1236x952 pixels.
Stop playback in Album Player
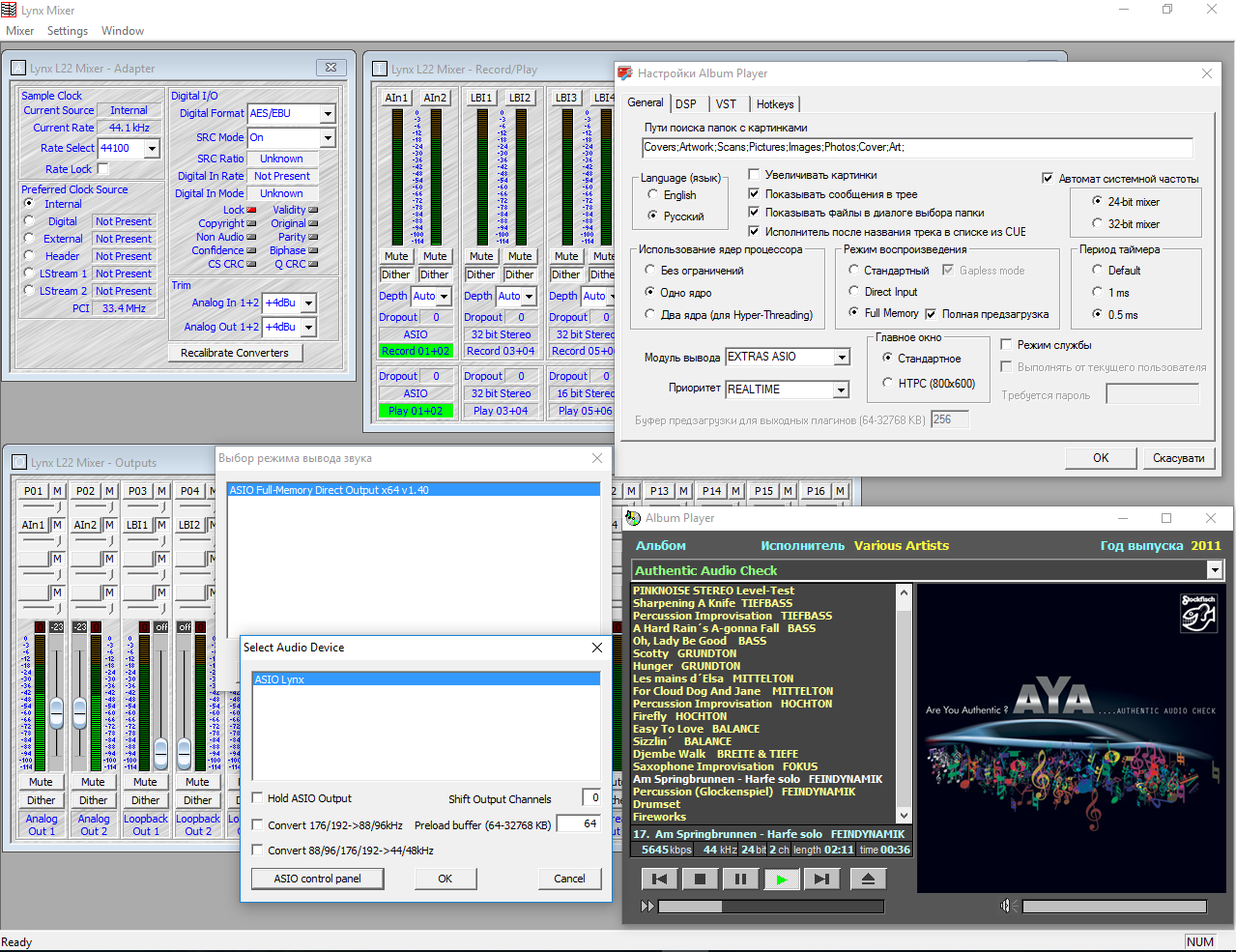click(700, 879)
